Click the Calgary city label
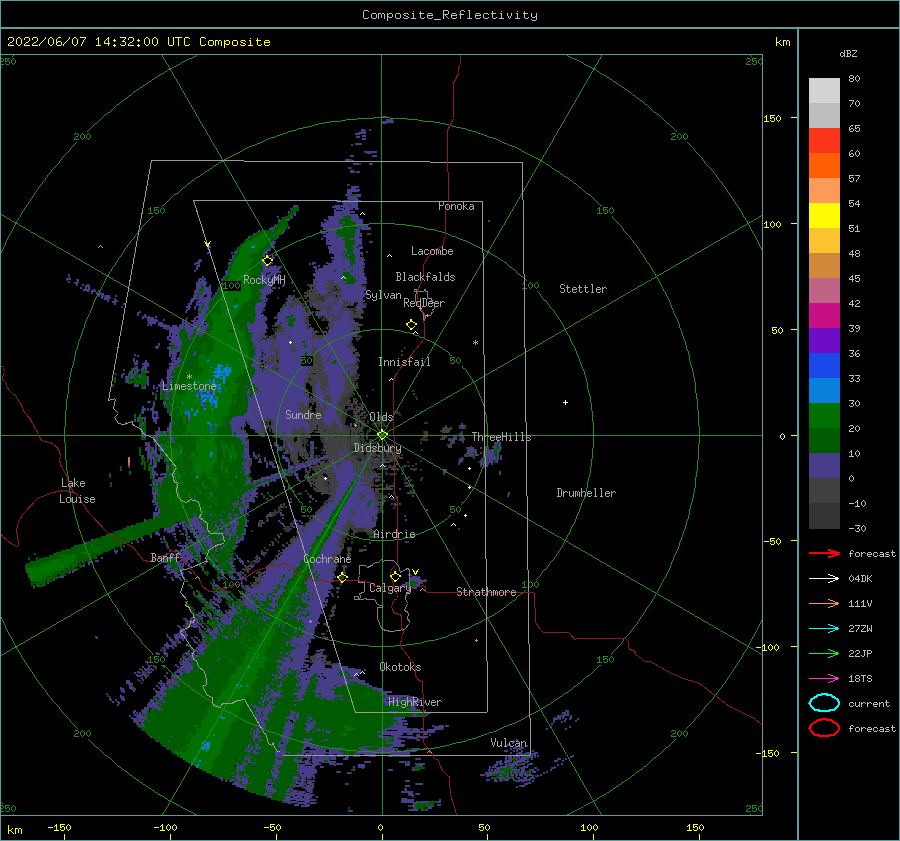The width and height of the screenshot is (900, 841). pyautogui.click(x=390, y=588)
